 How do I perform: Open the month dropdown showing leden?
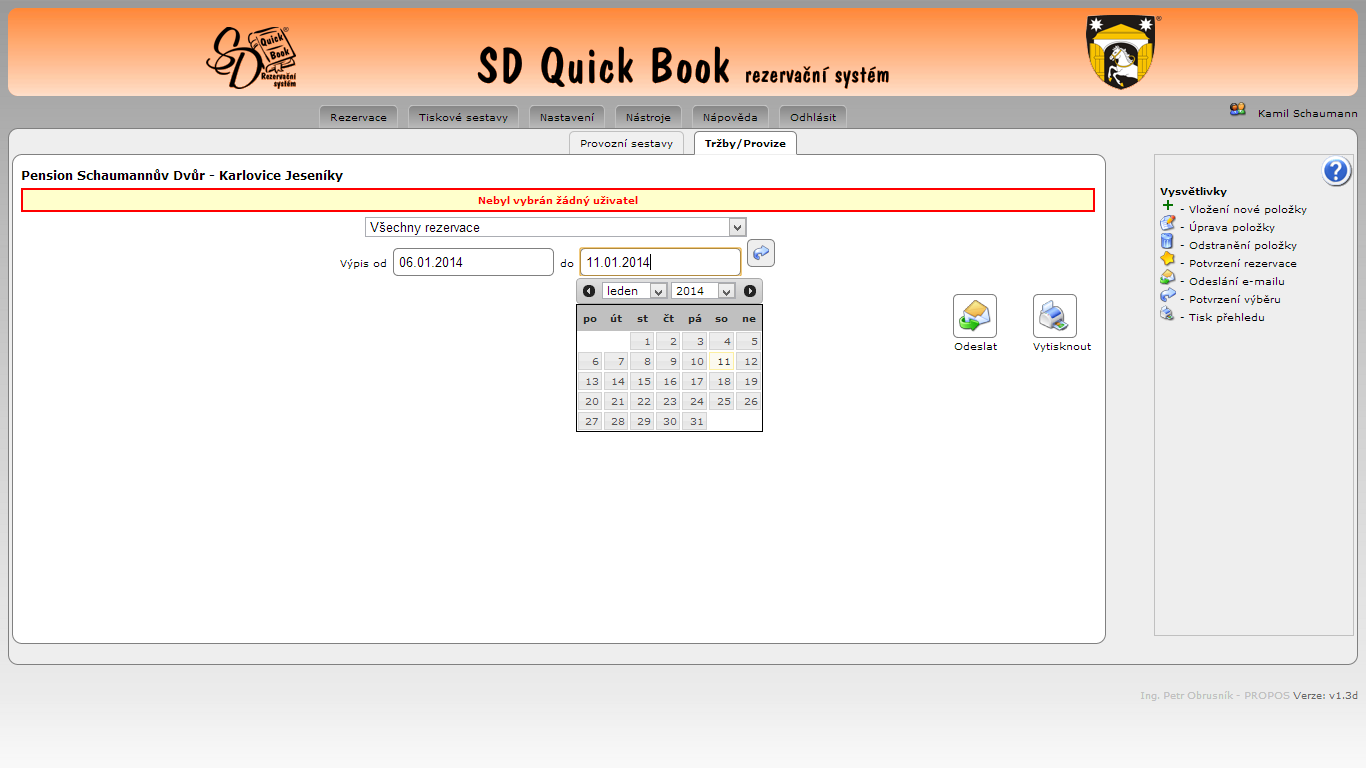[x=635, y=291]
